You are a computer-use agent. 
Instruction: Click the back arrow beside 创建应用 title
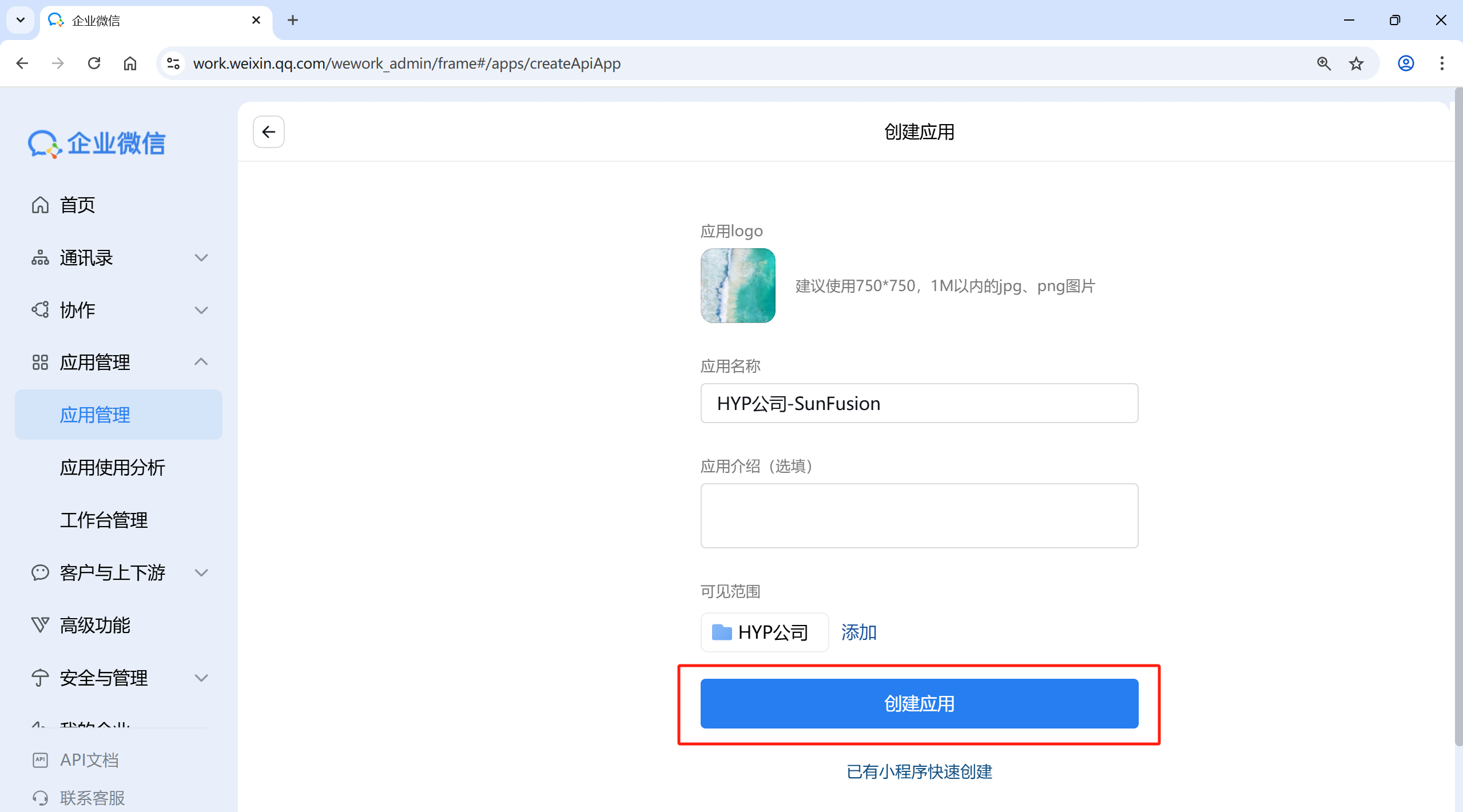(x=268, y=132)
